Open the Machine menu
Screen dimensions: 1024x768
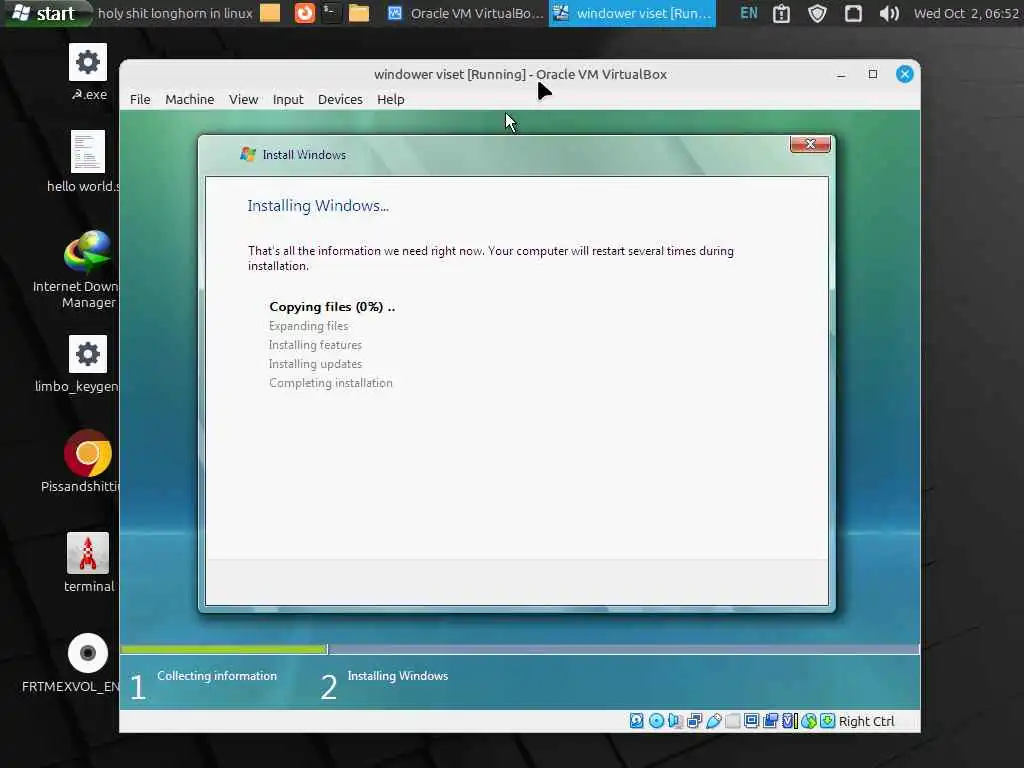pos(189,99)
